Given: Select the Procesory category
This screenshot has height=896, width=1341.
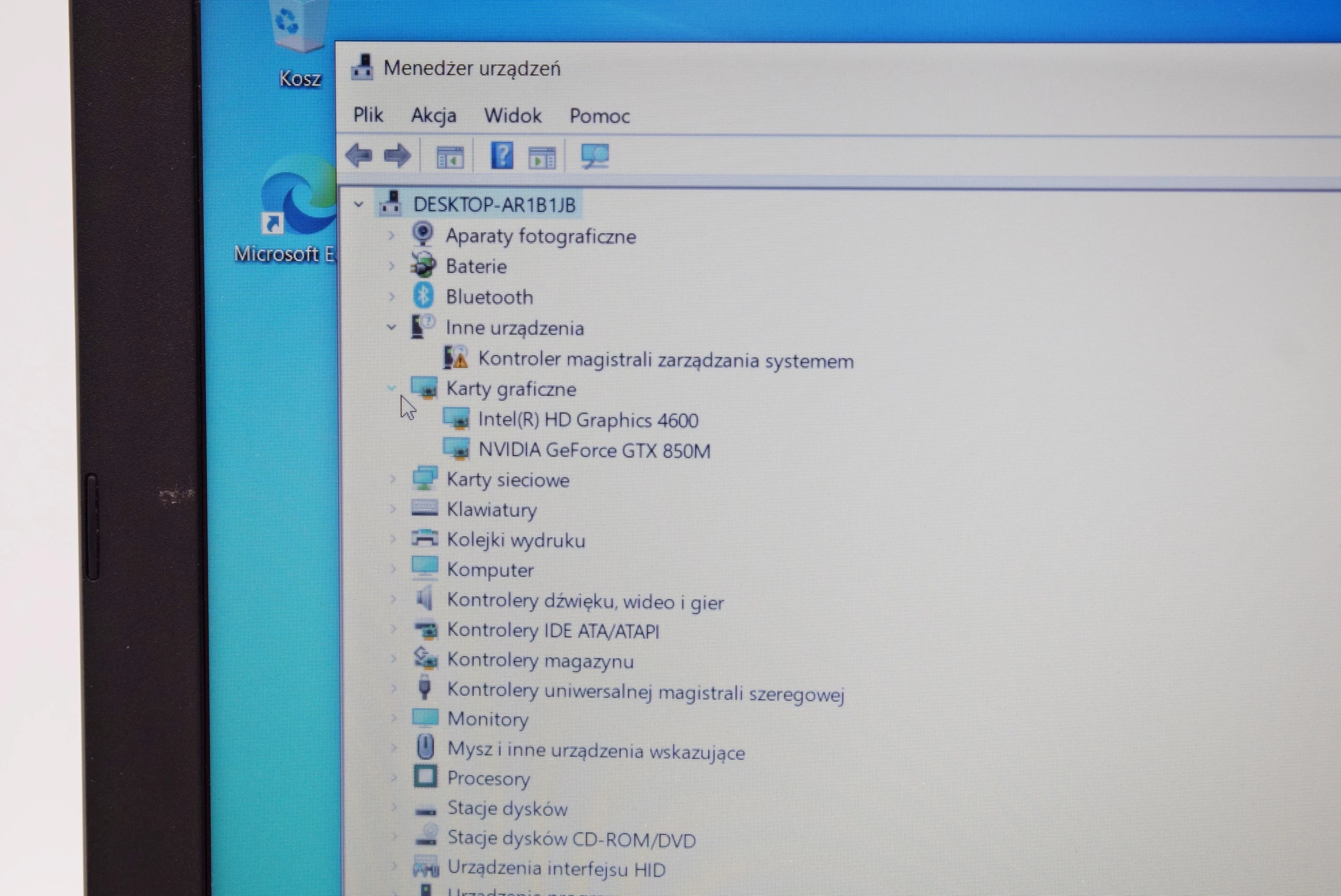Looking at the screenshot, I should coord(489,778).
